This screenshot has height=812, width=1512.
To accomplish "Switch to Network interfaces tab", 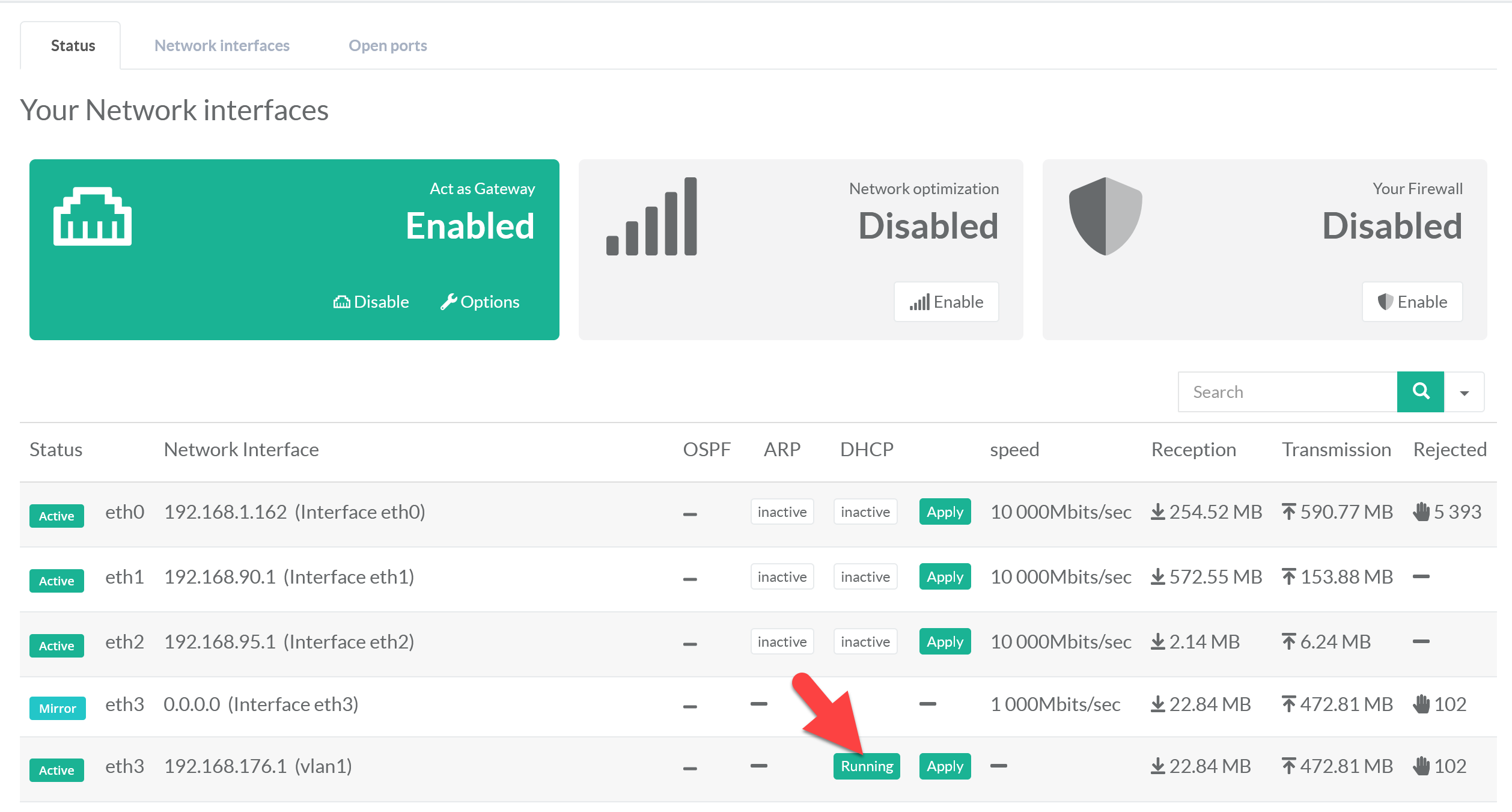I will coord(222,46).
